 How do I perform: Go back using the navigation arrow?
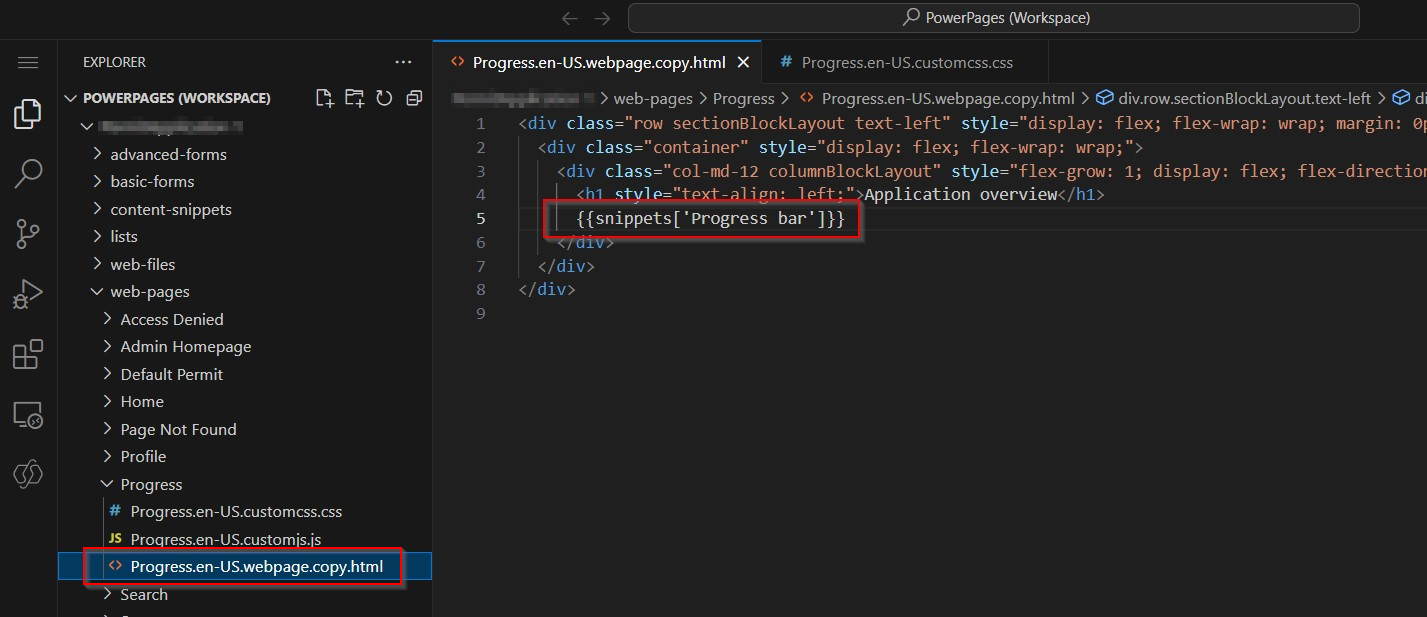tap(570, 18)
